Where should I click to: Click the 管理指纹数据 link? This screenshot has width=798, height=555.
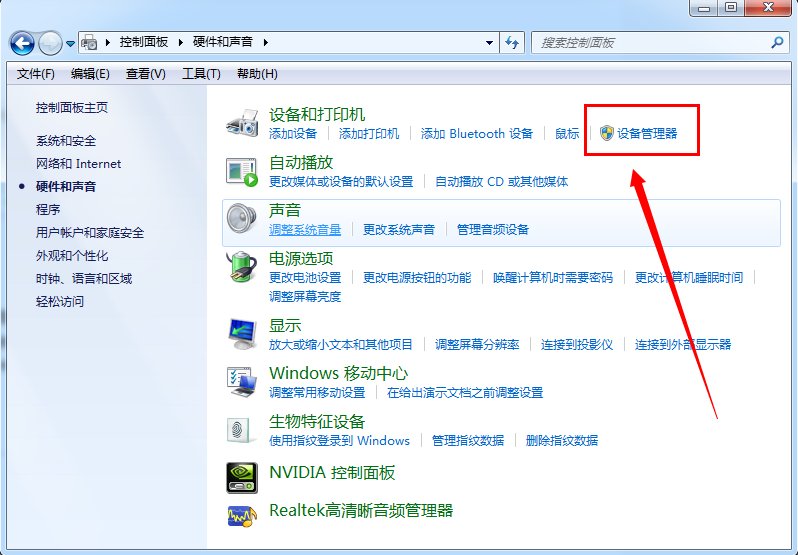click(x=468, y=441)
